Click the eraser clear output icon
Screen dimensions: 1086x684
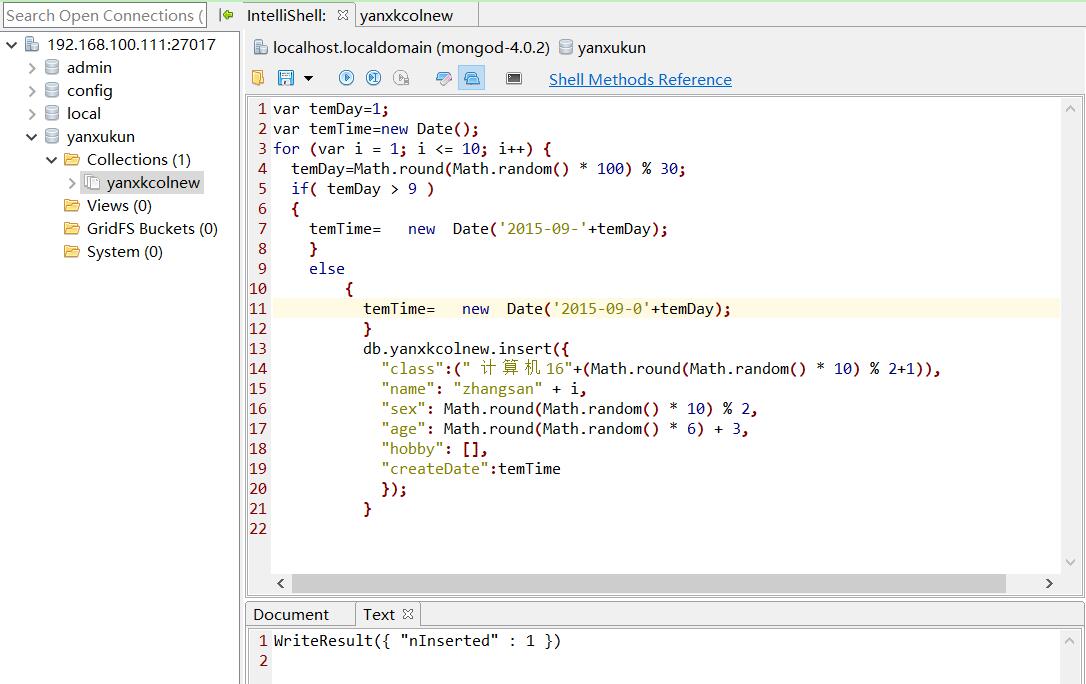point(443,78)
